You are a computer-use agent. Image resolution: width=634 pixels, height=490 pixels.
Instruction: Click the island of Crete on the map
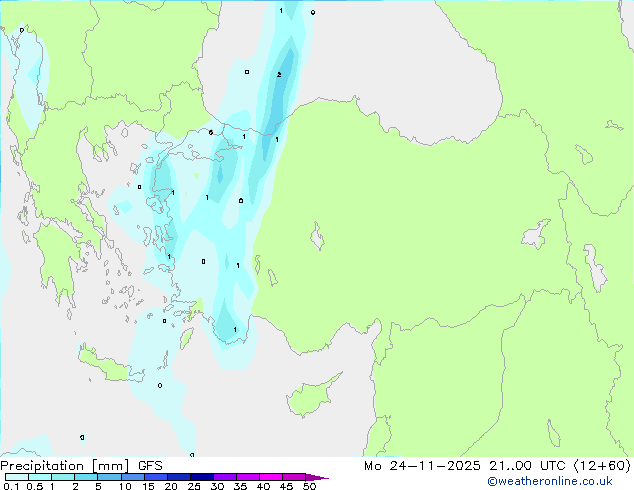[x=111, y=365]
